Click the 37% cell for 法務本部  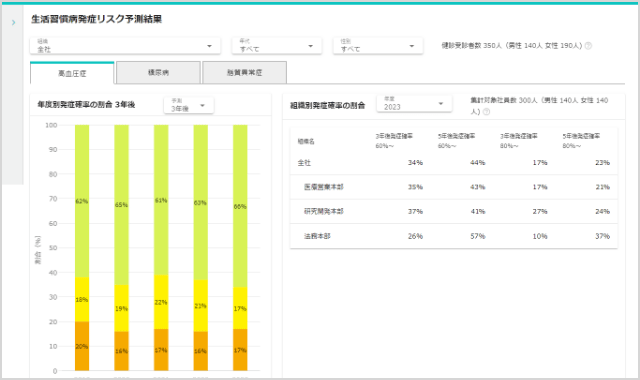click(x=602, y=236)
